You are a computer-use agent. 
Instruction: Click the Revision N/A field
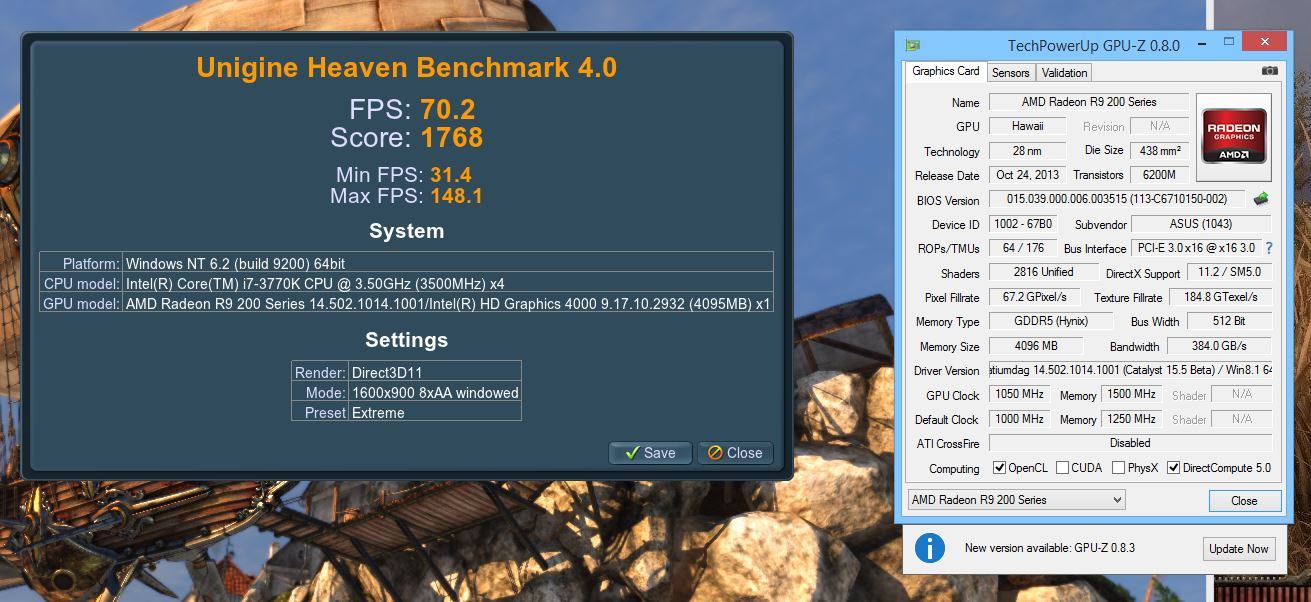1160,126
